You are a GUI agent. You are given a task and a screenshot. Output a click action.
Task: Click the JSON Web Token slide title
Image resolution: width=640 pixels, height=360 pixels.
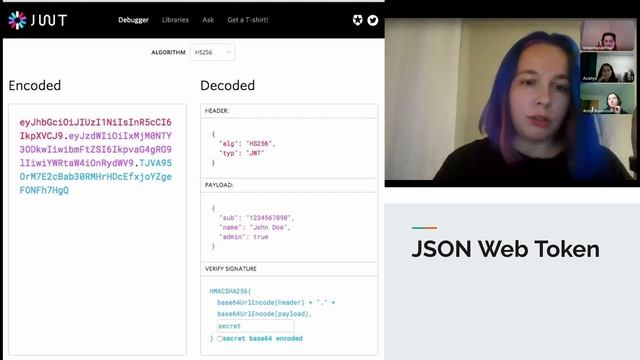point(506,249)
